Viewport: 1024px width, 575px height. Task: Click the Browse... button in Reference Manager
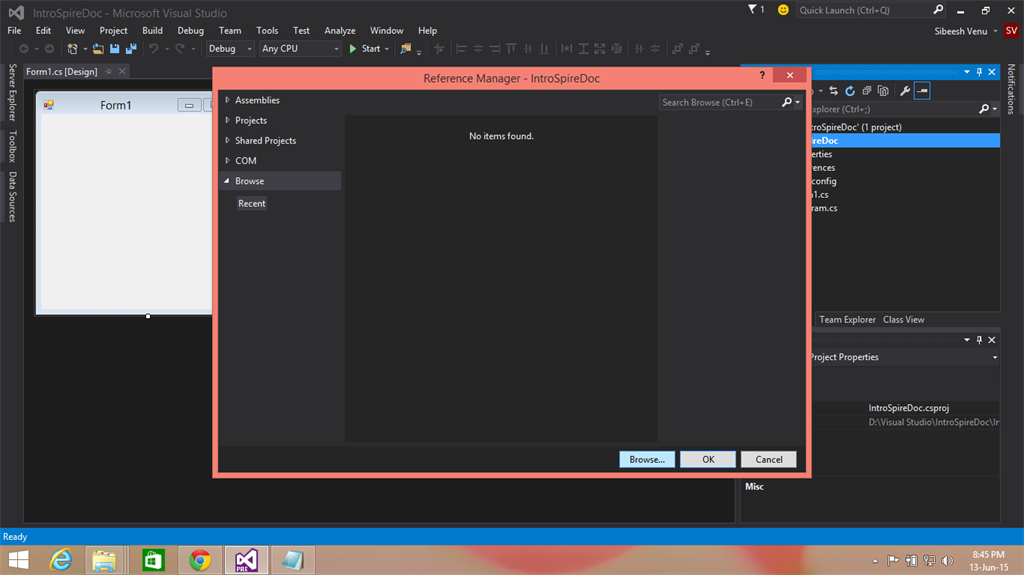[647, 459]
